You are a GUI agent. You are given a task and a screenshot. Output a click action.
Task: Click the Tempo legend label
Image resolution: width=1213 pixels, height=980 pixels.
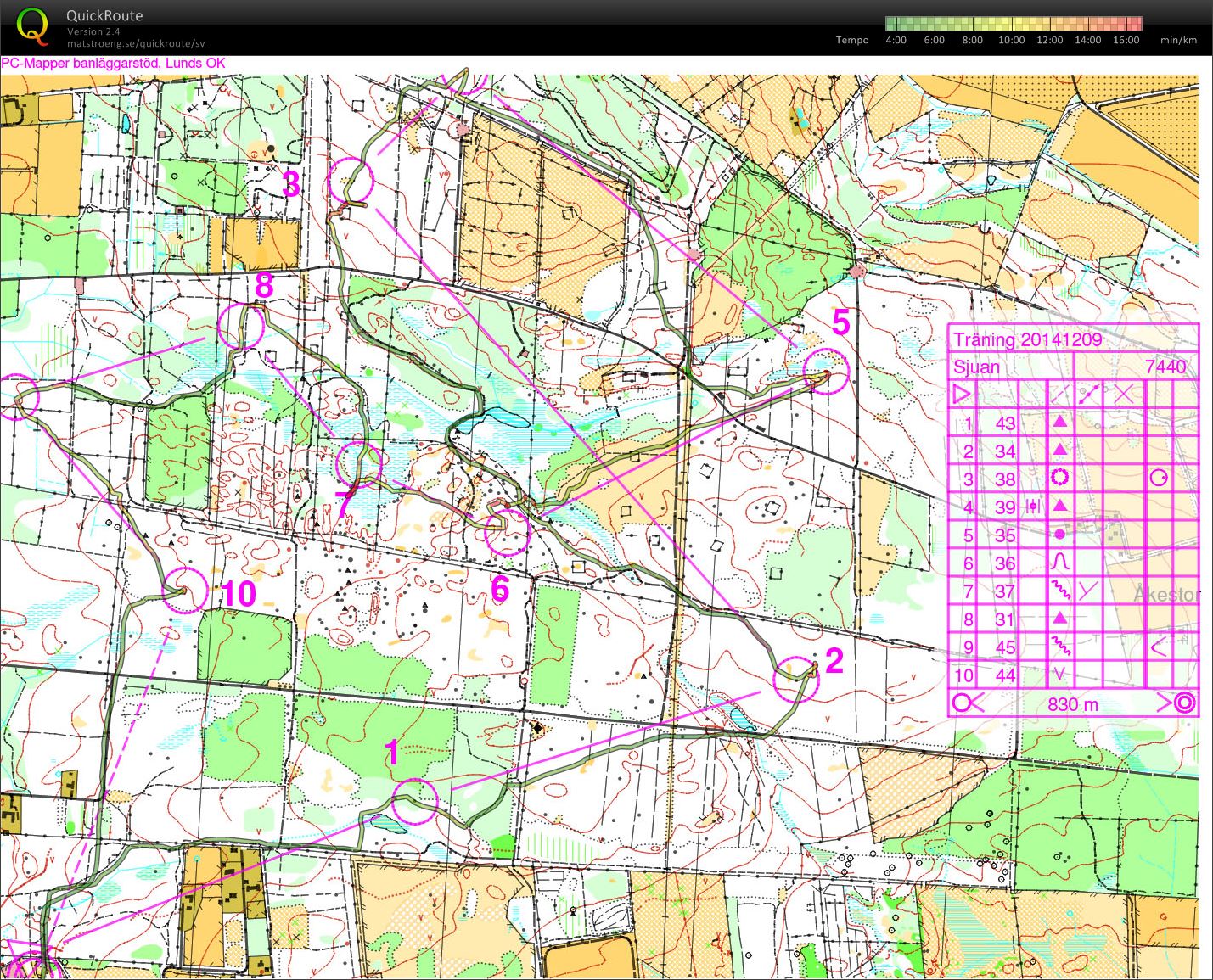852,40
